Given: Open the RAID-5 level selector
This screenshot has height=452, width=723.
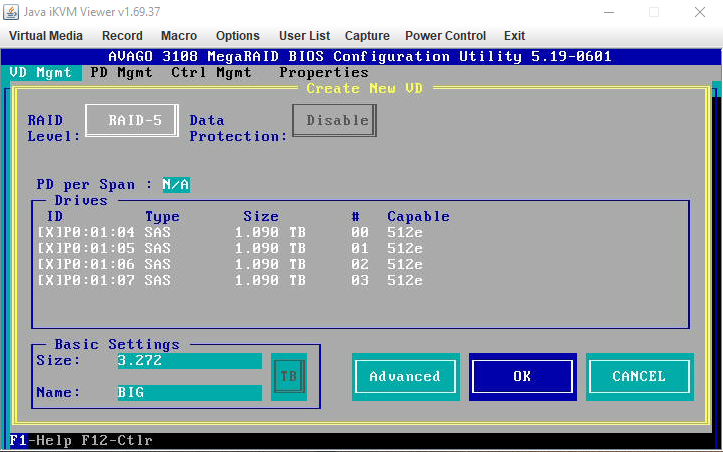Looking at the screenshot, I should 132,120.
